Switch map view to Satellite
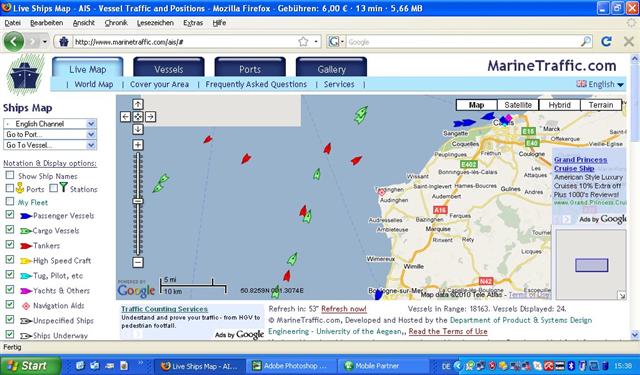Screen dimensions: 640x375 (518, 105)
